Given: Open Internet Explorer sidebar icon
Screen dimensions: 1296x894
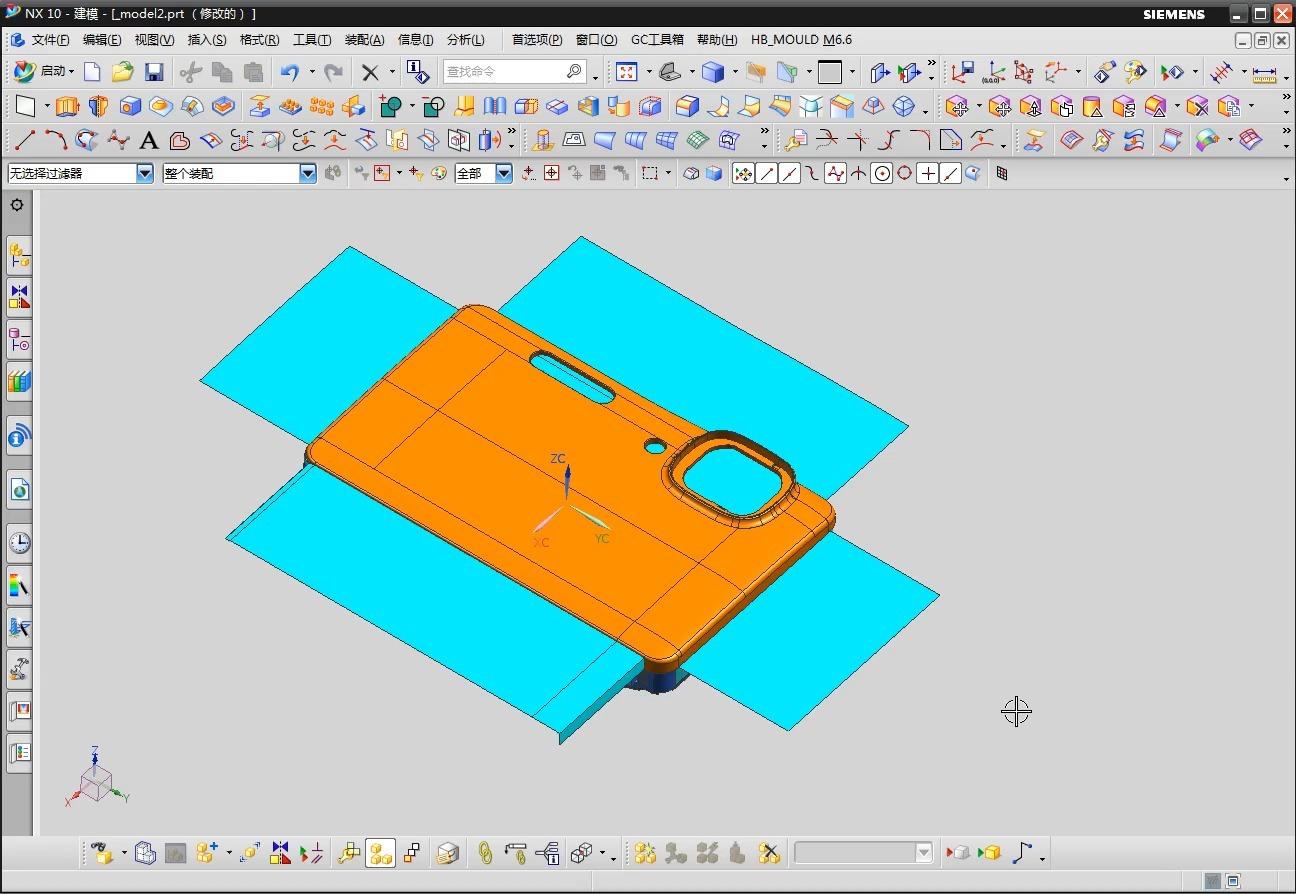Looking at the screenshot, I should click(x=19, y=490).
